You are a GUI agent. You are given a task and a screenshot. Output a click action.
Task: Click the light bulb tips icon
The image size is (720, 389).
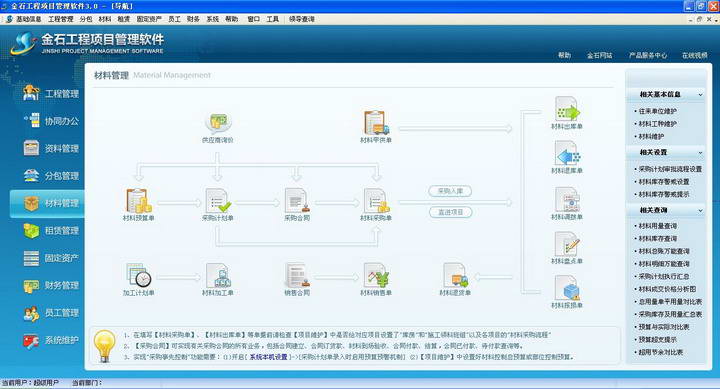coord(104,346)
